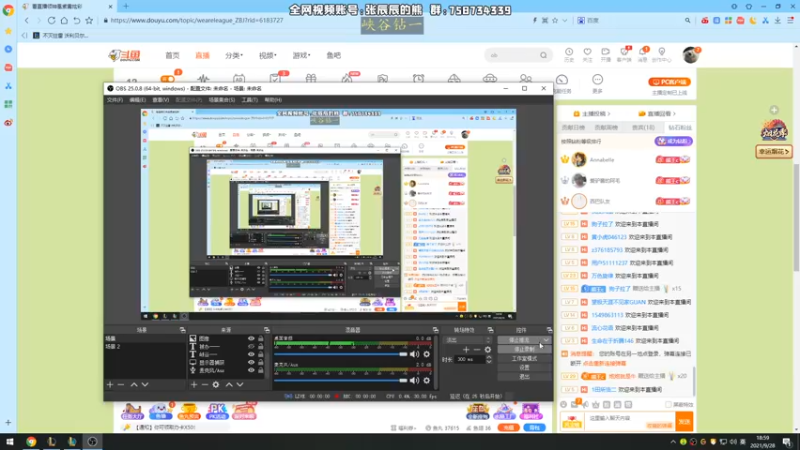This screenshot has width=800, height=450.
Task: Toggle lock on the 图像 source
Action: (261, 338)
